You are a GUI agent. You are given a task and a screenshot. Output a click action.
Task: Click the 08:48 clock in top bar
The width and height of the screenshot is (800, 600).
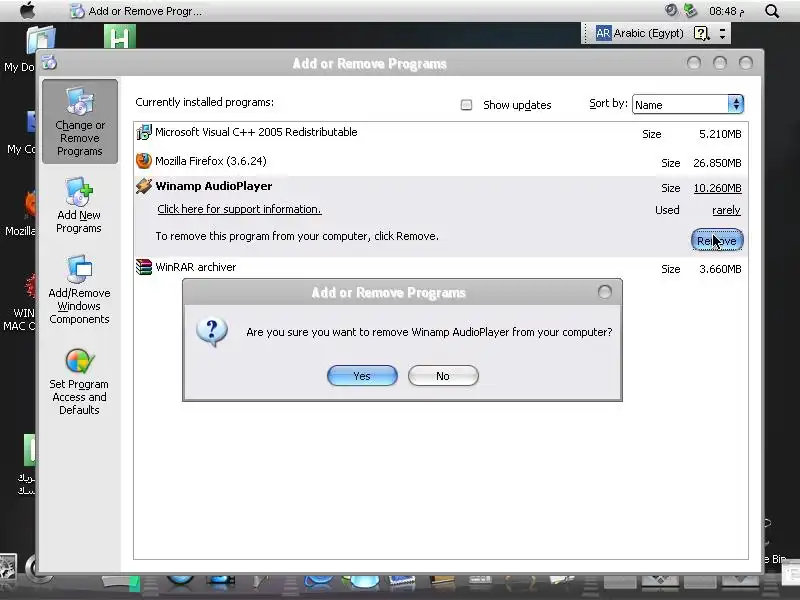[x=727, y=11]
